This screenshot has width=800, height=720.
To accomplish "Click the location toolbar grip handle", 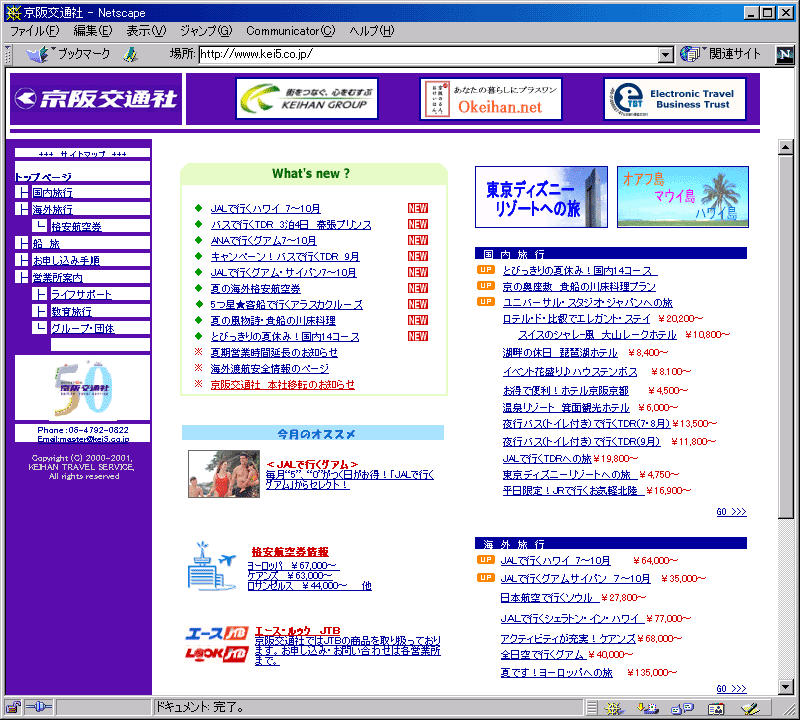I will 8,54.
